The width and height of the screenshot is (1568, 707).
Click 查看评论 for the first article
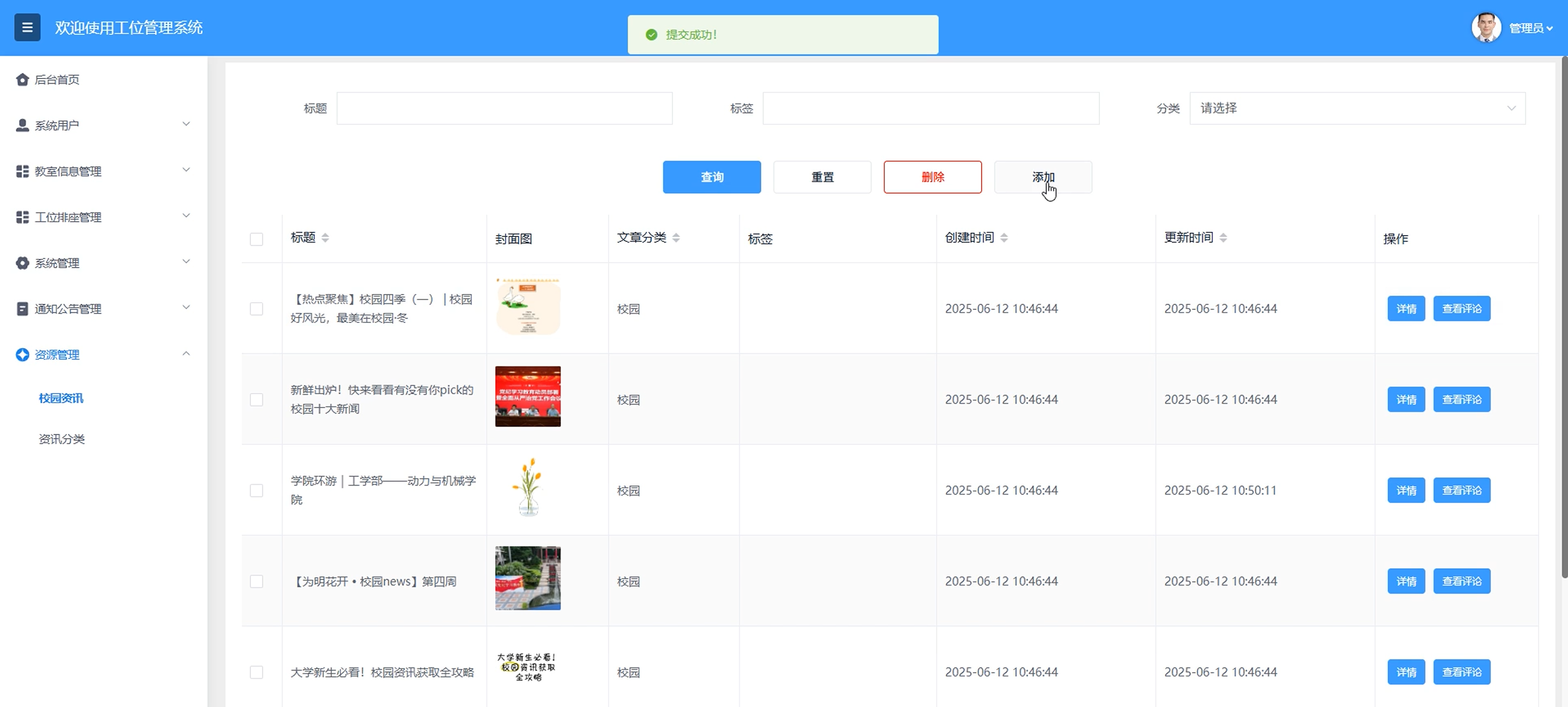[x=1461, y=309]
